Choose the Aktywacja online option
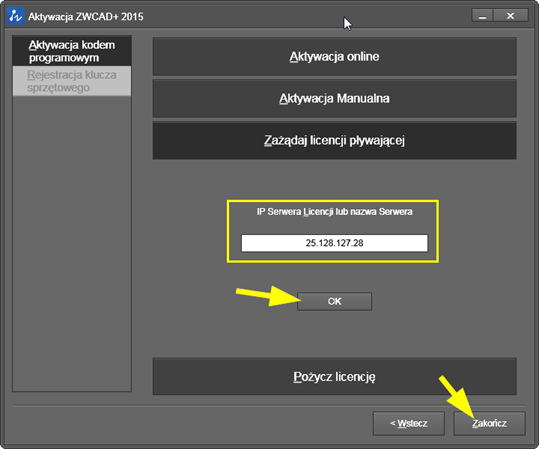539x449 pixels. coord(334,56)
